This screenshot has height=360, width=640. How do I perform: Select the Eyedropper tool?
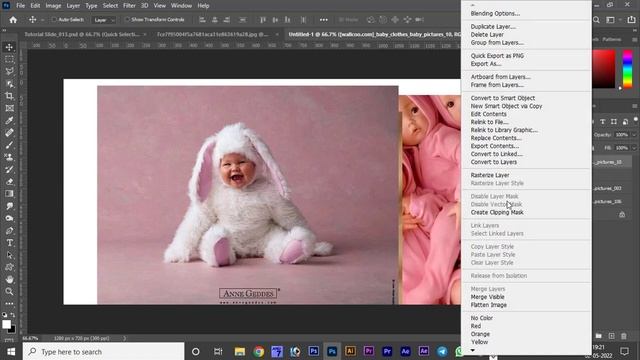tap(9, 120)
